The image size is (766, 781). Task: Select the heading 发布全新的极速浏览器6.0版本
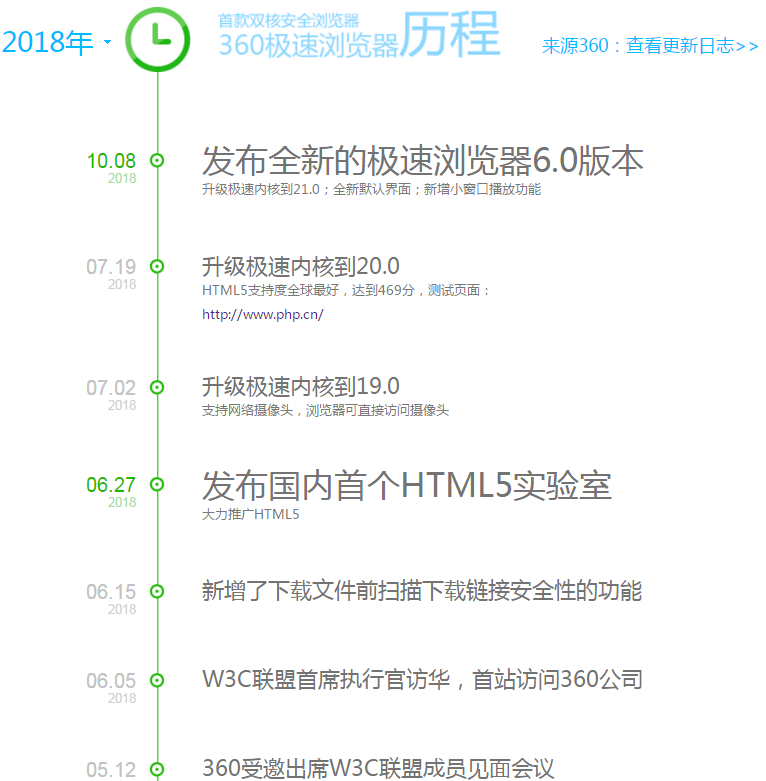point(422,161)
